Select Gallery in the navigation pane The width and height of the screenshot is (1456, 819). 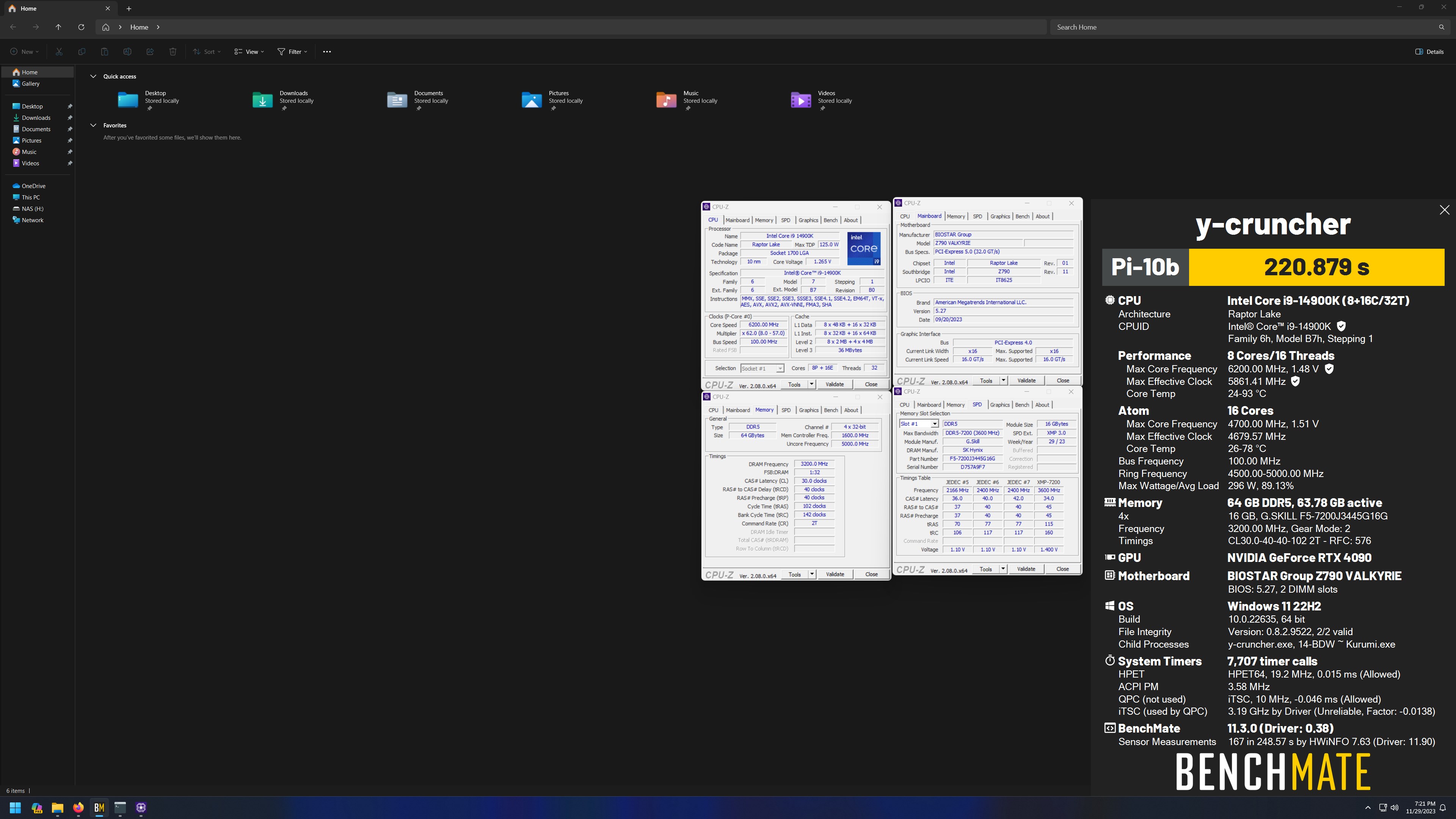click(x=30, y=84)
